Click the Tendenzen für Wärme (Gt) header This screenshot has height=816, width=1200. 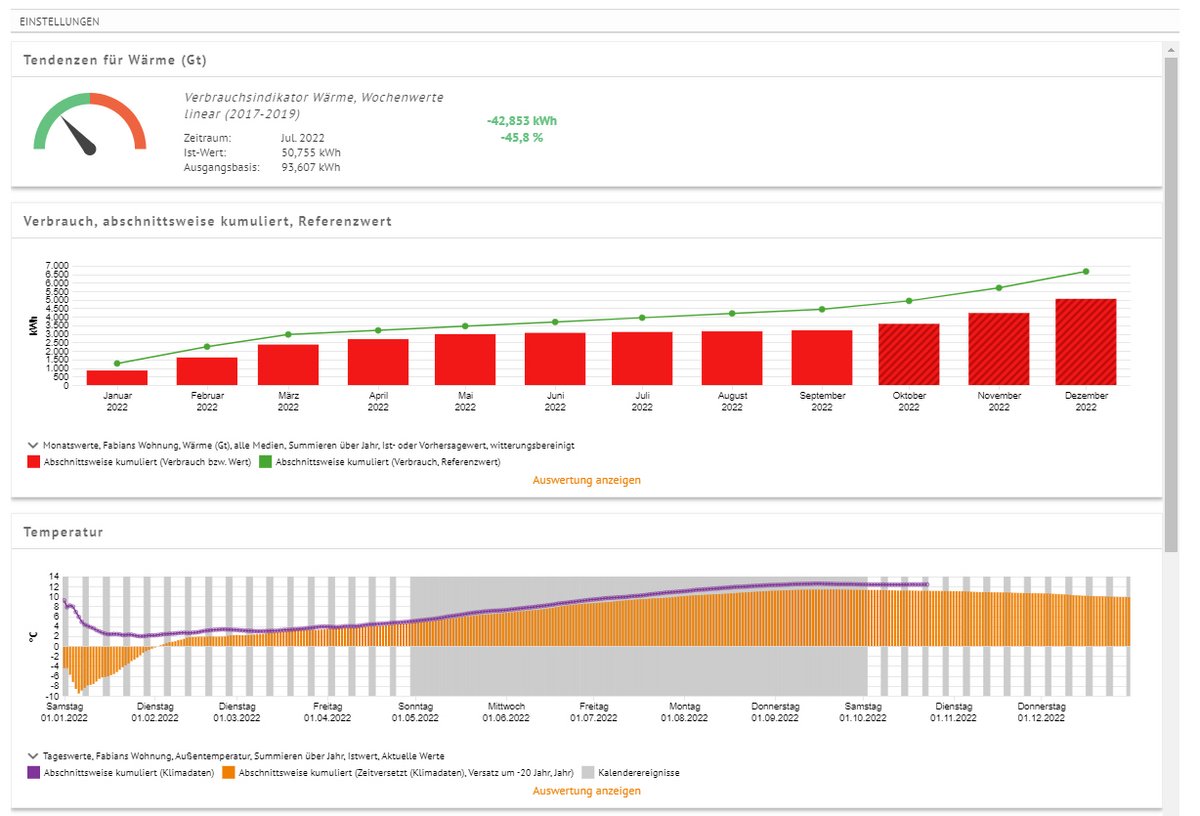coord(115,60)
